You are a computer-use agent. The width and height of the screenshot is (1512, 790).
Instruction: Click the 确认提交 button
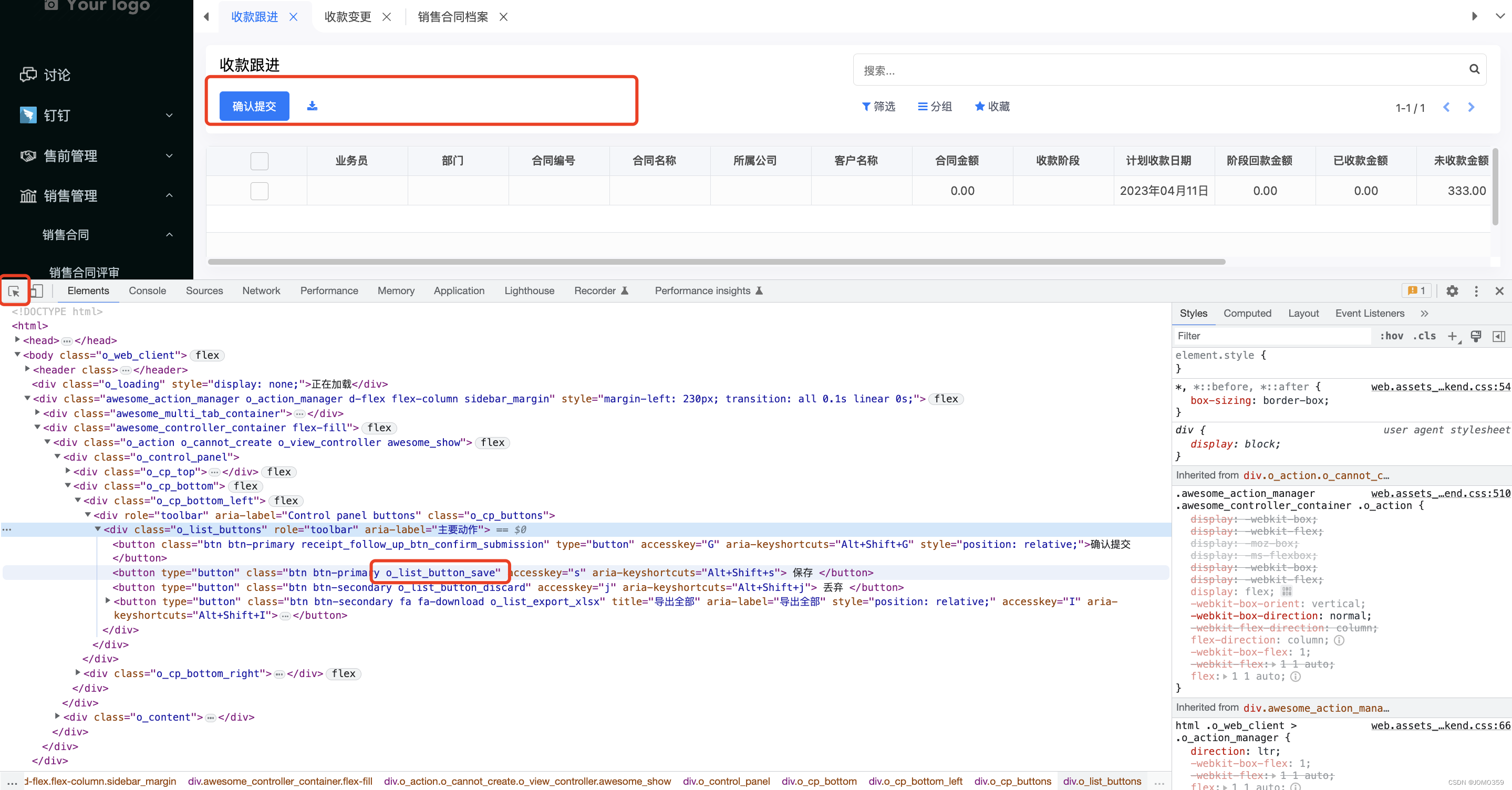(254, 106)
